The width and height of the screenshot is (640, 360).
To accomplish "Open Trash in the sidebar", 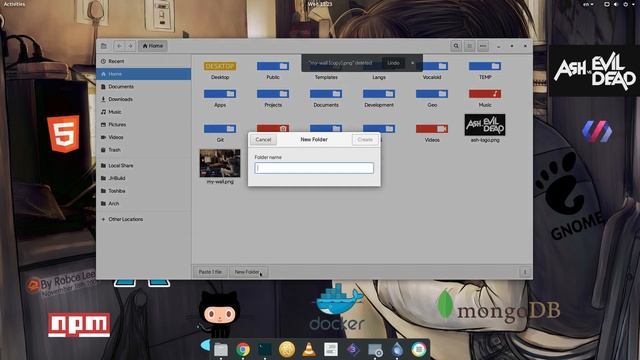I will (x=144, y=150).
